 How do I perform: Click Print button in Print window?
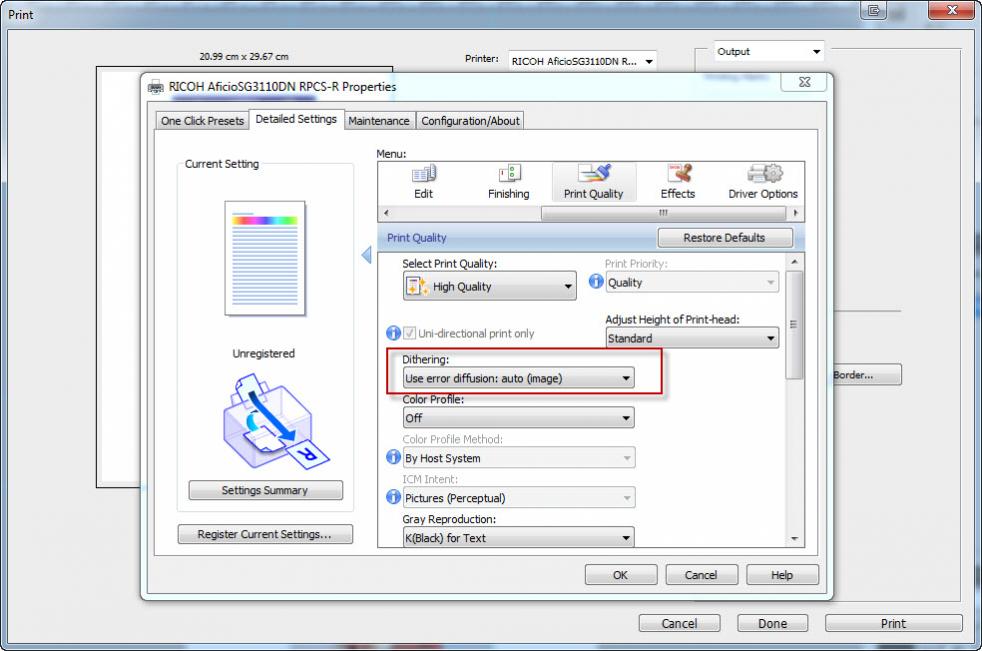click(894, 623)
